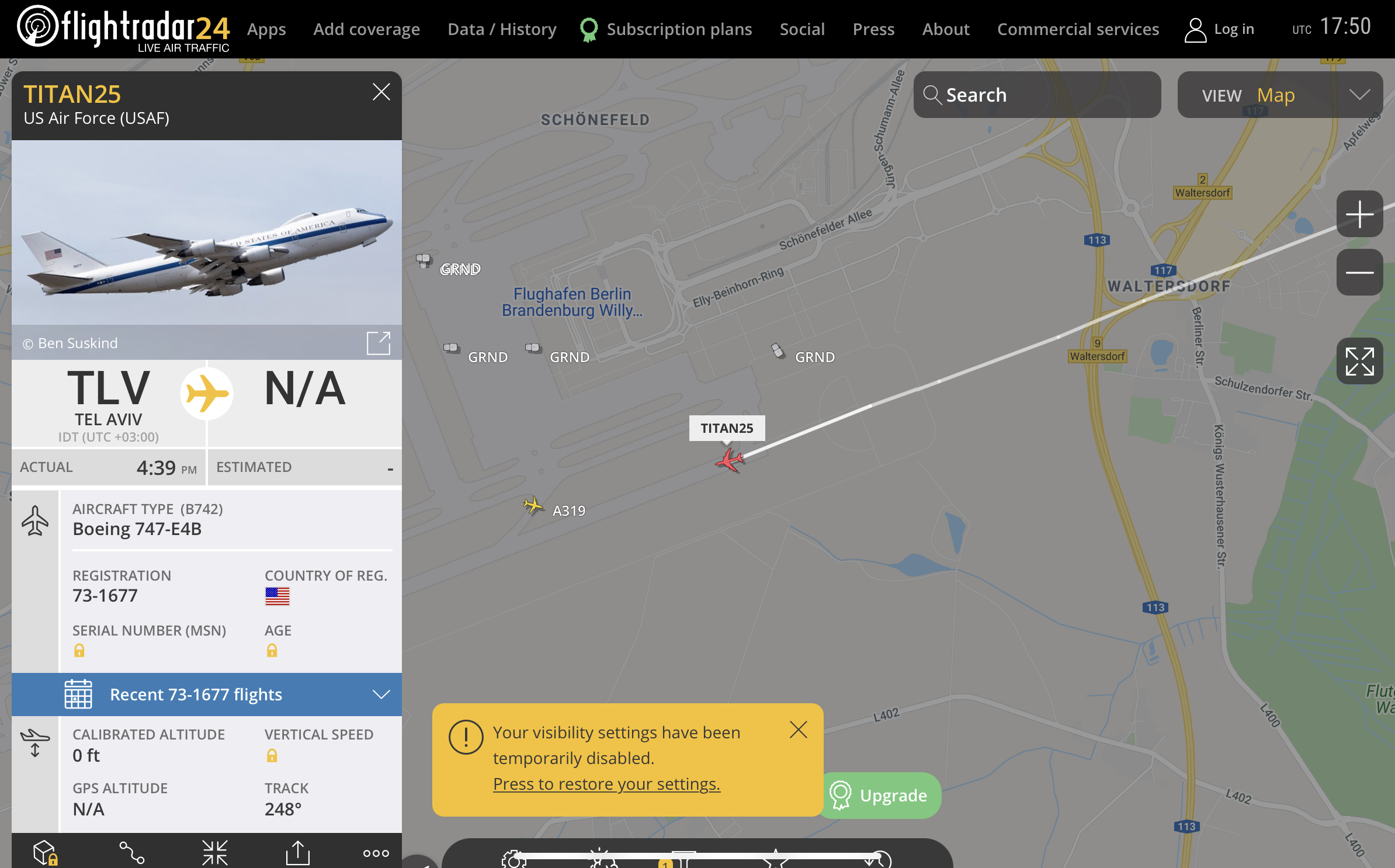Screen dimensions: 1395x868
Task: Open the 3D view cube icon
Action: 44,853
